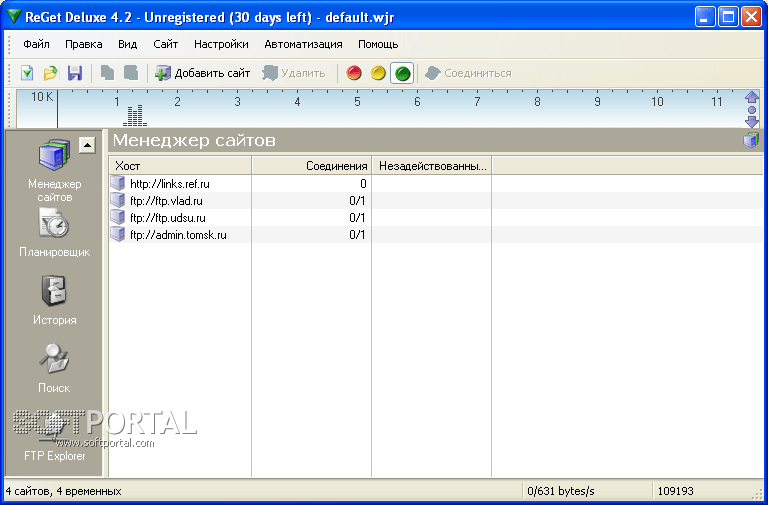
Task: Open Поиск in the sidebar
Action: [54, 368]
